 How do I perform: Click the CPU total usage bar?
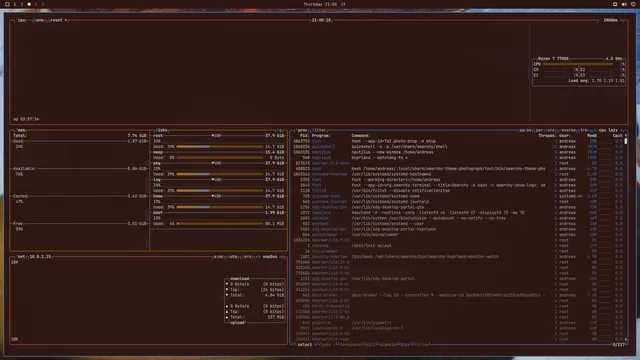click(x=578, y=64)
